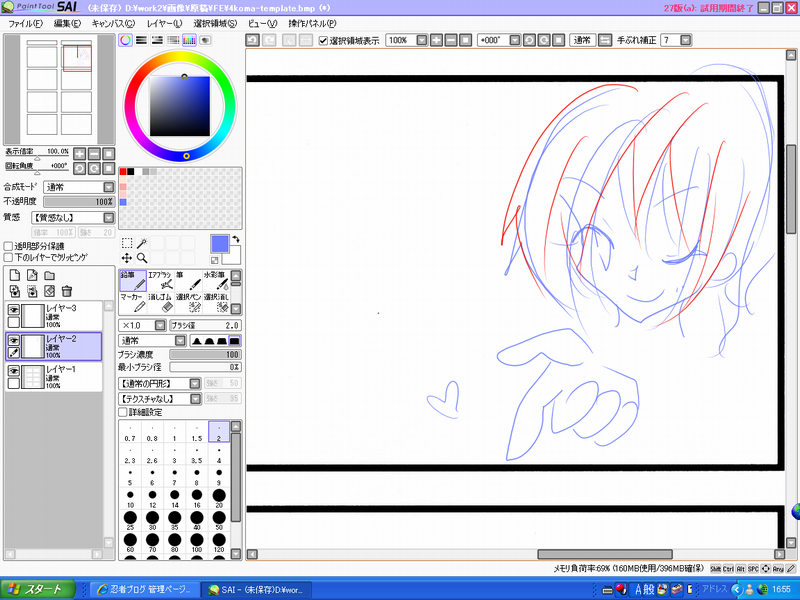Open the 選択領域 menu

[x=215, y=23]
